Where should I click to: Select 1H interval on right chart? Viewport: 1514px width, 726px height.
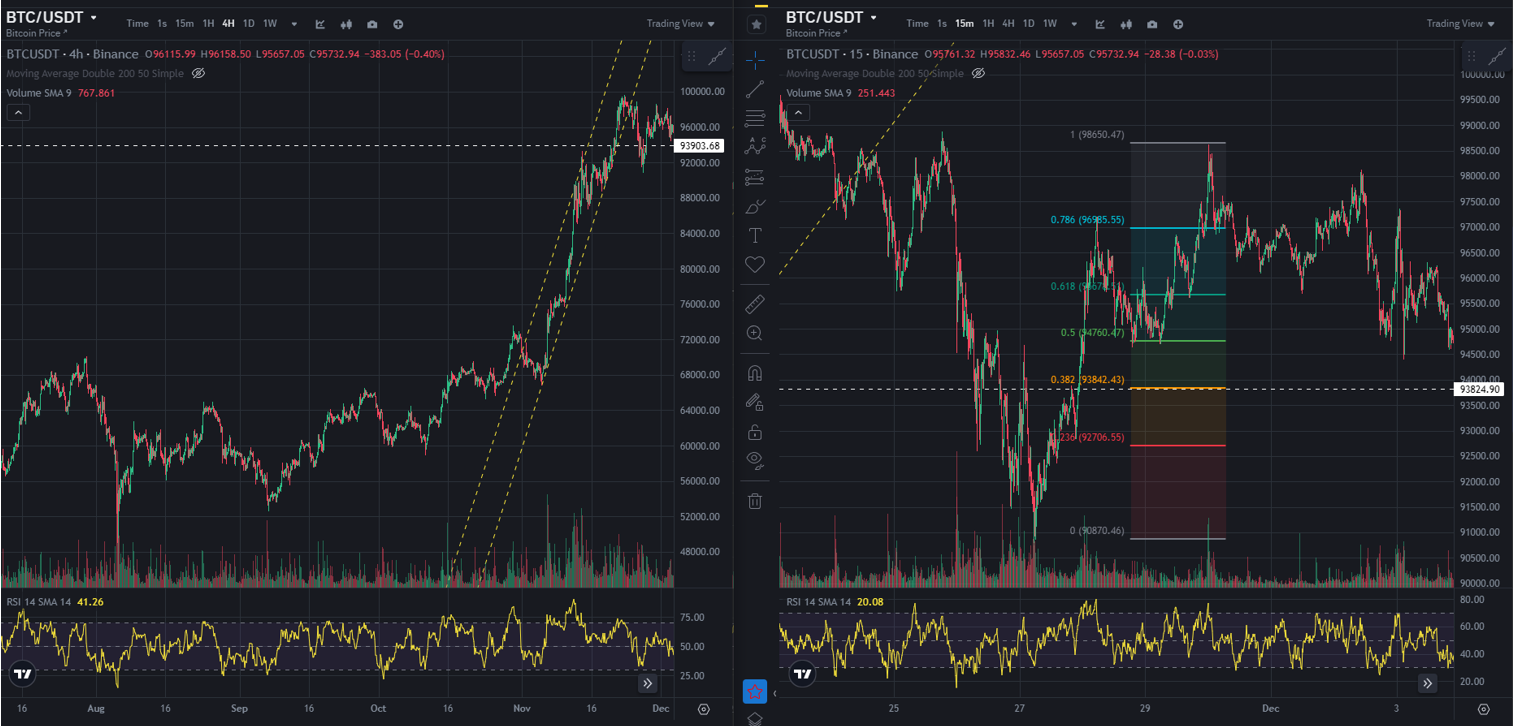pyautogui.click(x=988, y=24)
